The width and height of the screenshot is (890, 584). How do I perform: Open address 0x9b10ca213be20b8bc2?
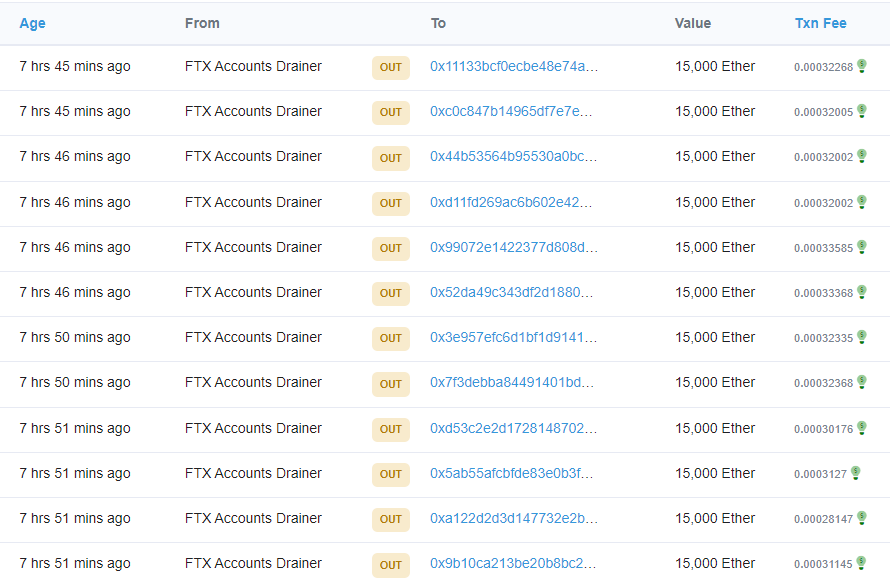pyautogui.click(x=508, y=563)
